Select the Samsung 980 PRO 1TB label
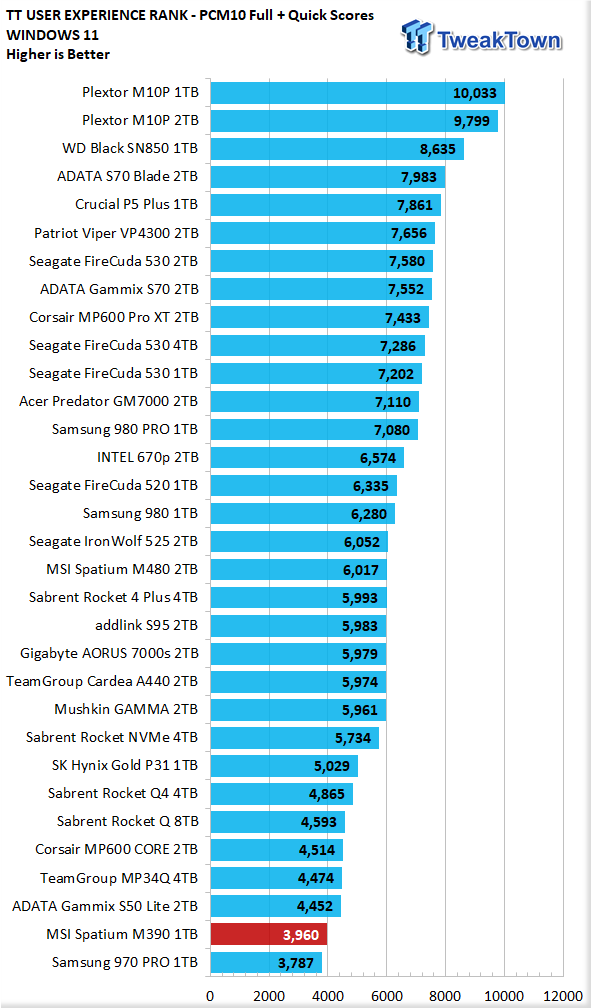Image resolution: width=591 pixels, height=1008 pixels. point(125,429)
